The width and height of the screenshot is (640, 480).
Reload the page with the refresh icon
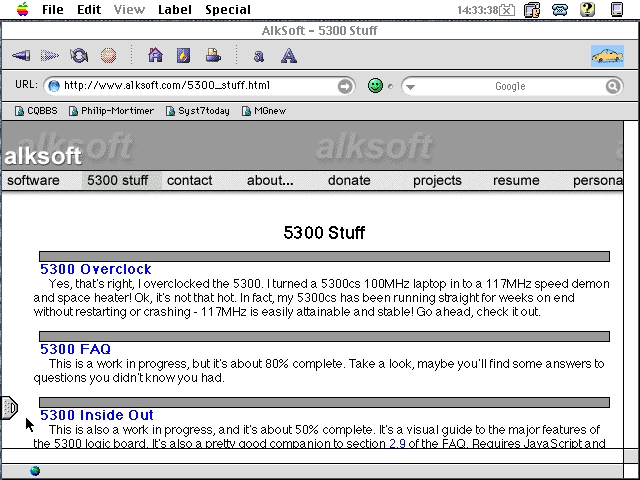(x=79, y=55)
